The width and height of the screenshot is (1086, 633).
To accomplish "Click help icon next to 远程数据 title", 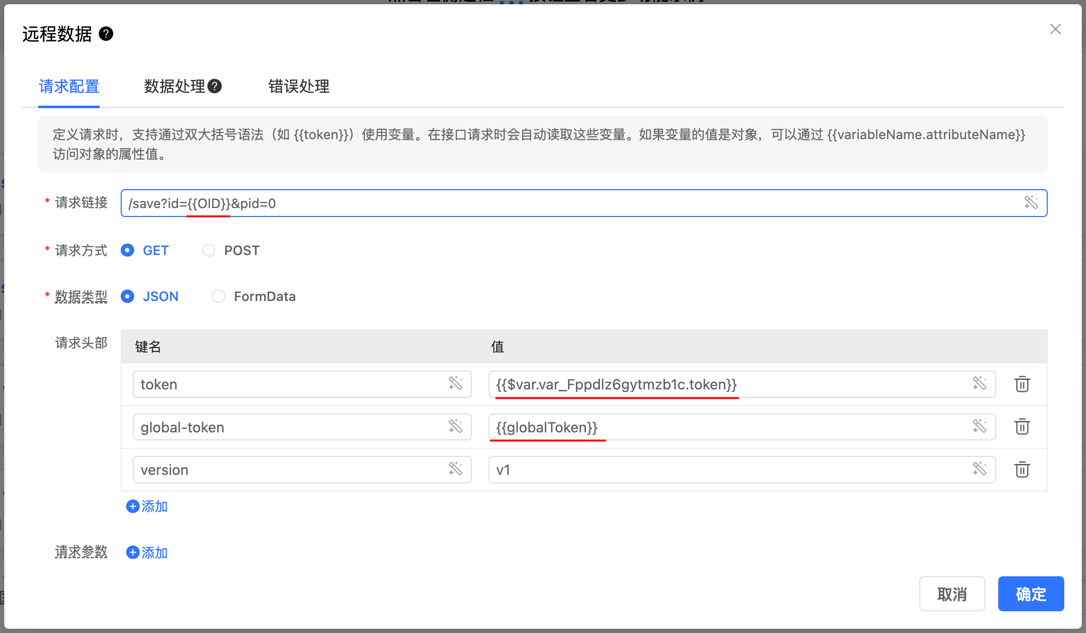I will 106,34.
